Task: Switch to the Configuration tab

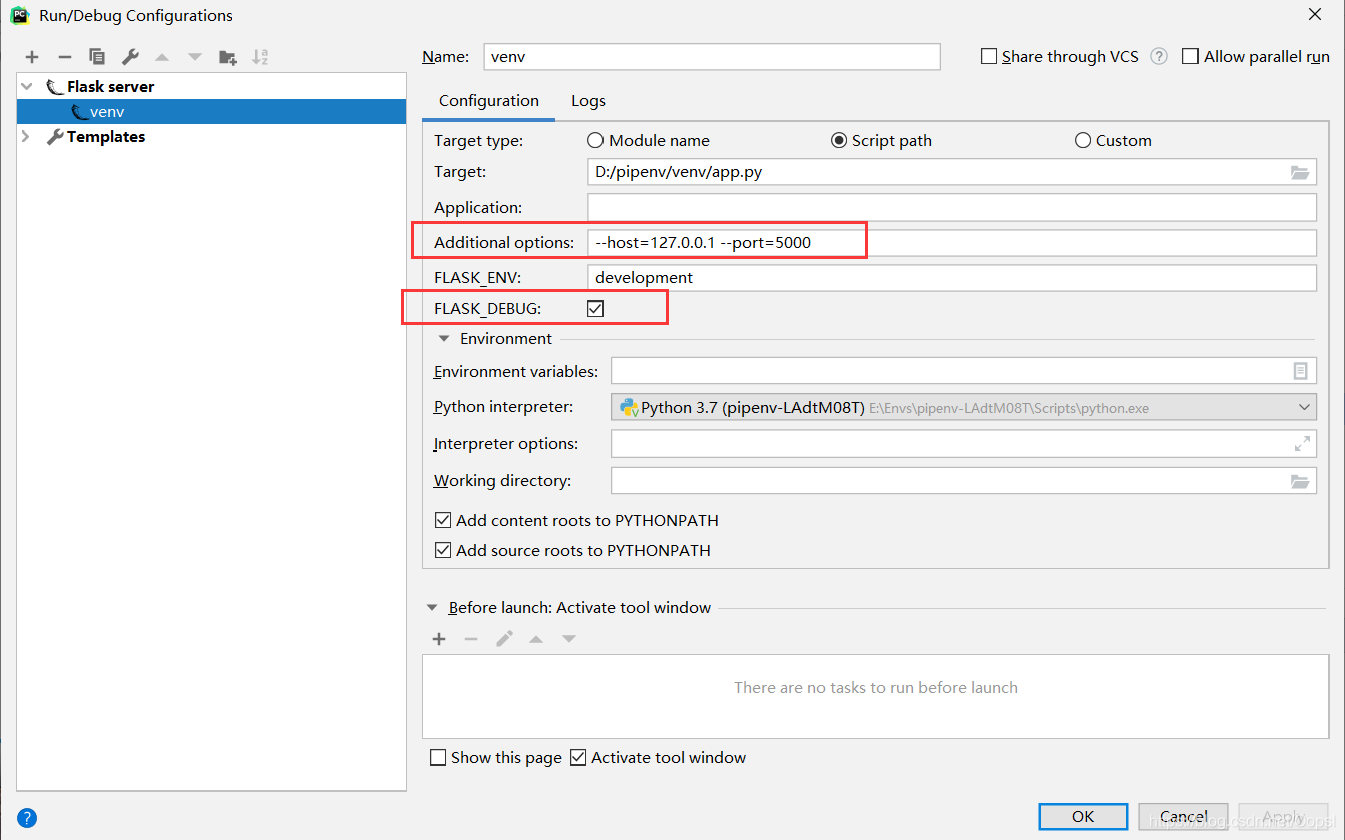Action: click(x=489, y=101)
